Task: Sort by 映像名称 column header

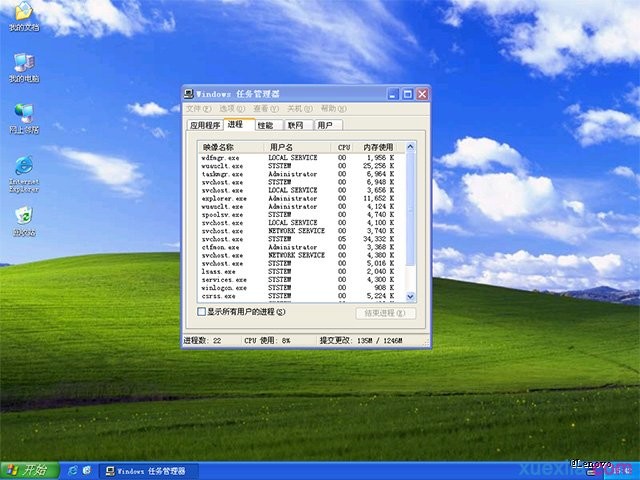Action: pos(231,147)
